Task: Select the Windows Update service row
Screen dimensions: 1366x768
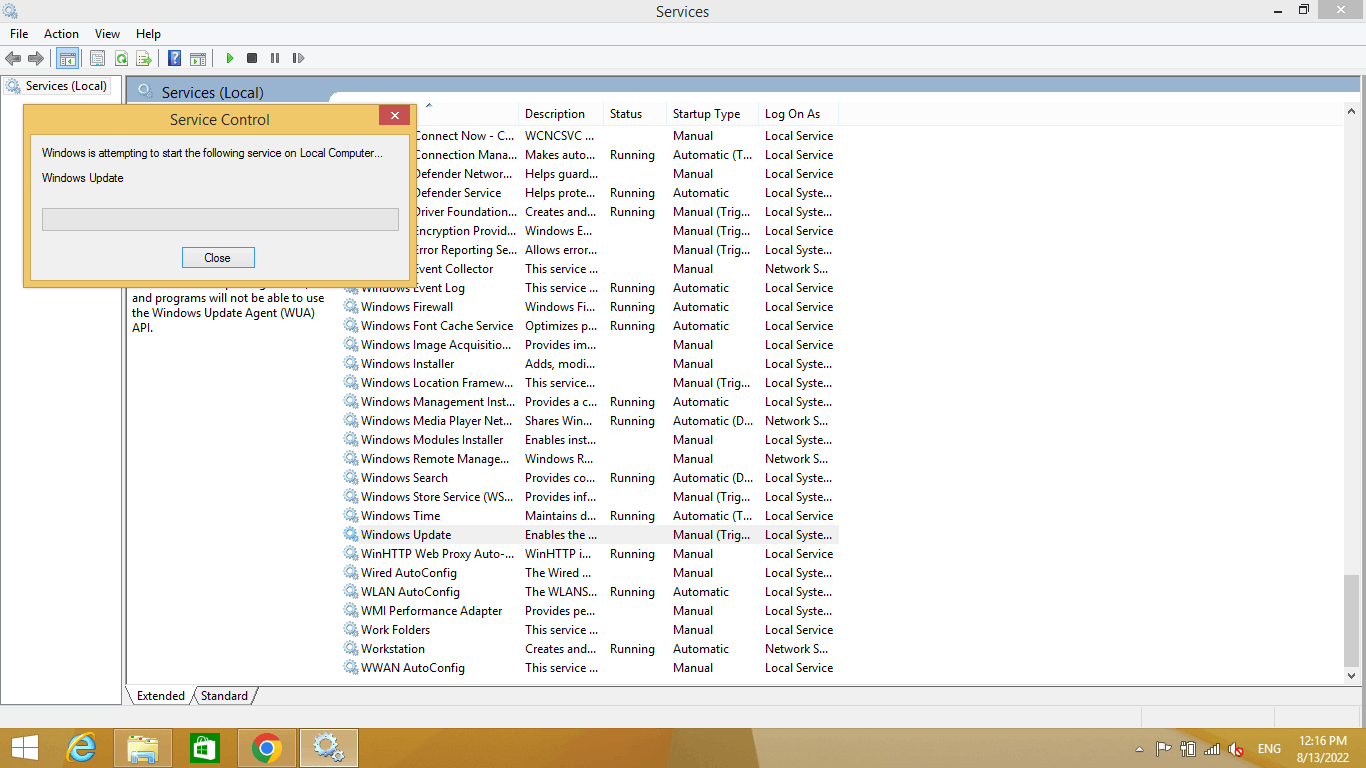Action: [x=590, y=535]
